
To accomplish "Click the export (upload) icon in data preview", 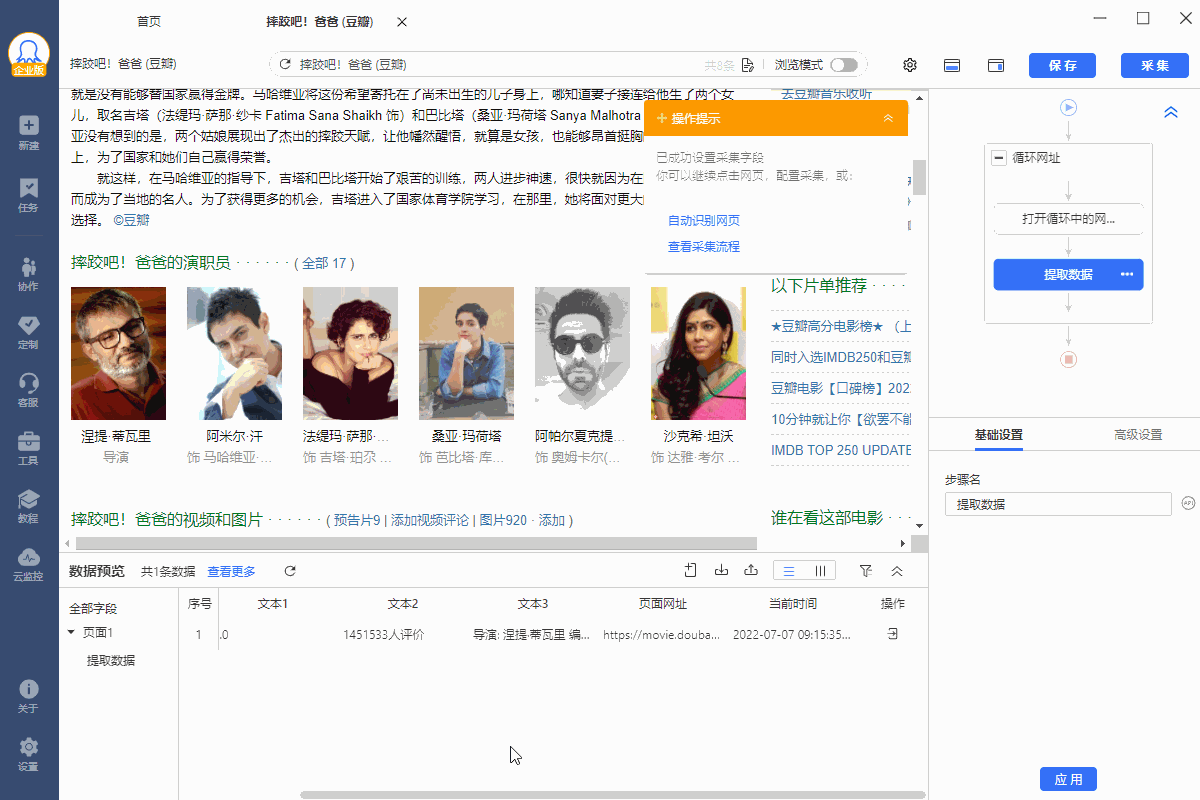I will click(751, 571).
